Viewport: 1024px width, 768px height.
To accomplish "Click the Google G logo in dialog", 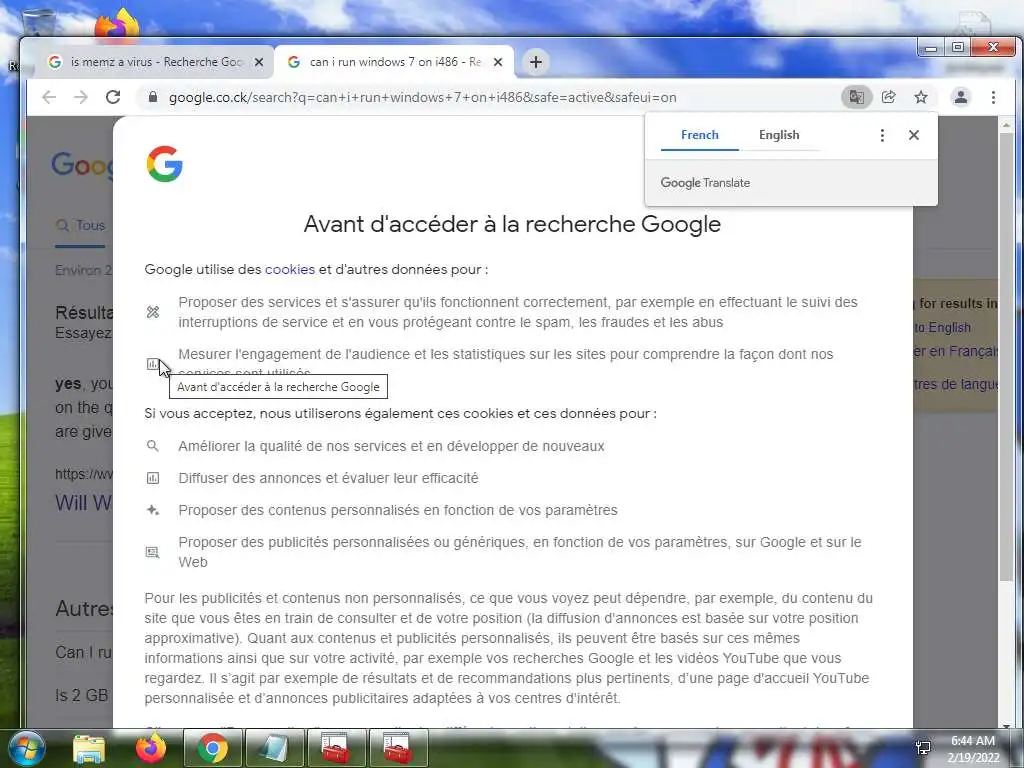I will tap(165, 163).
